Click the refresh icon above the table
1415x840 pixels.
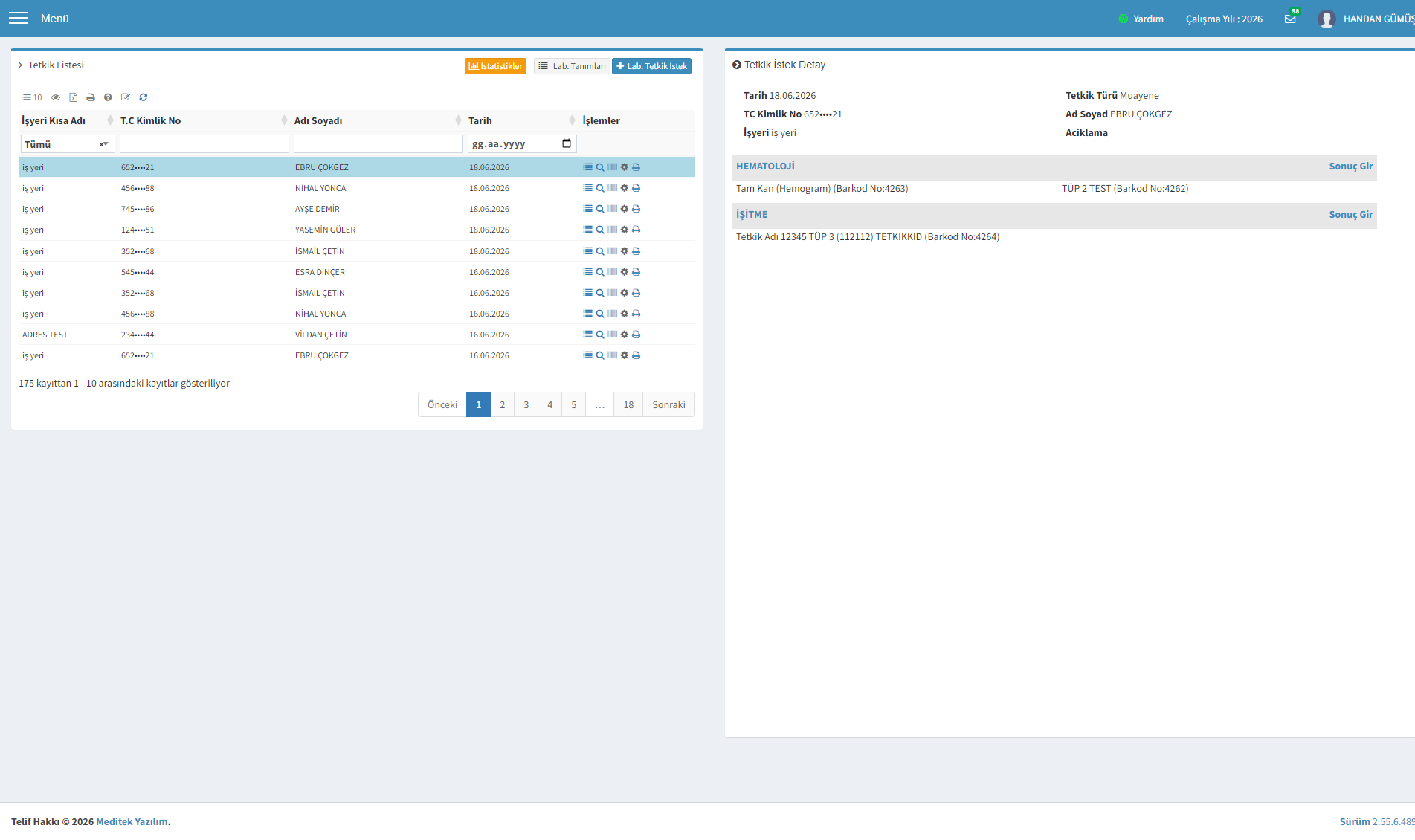tap(144, 97)
